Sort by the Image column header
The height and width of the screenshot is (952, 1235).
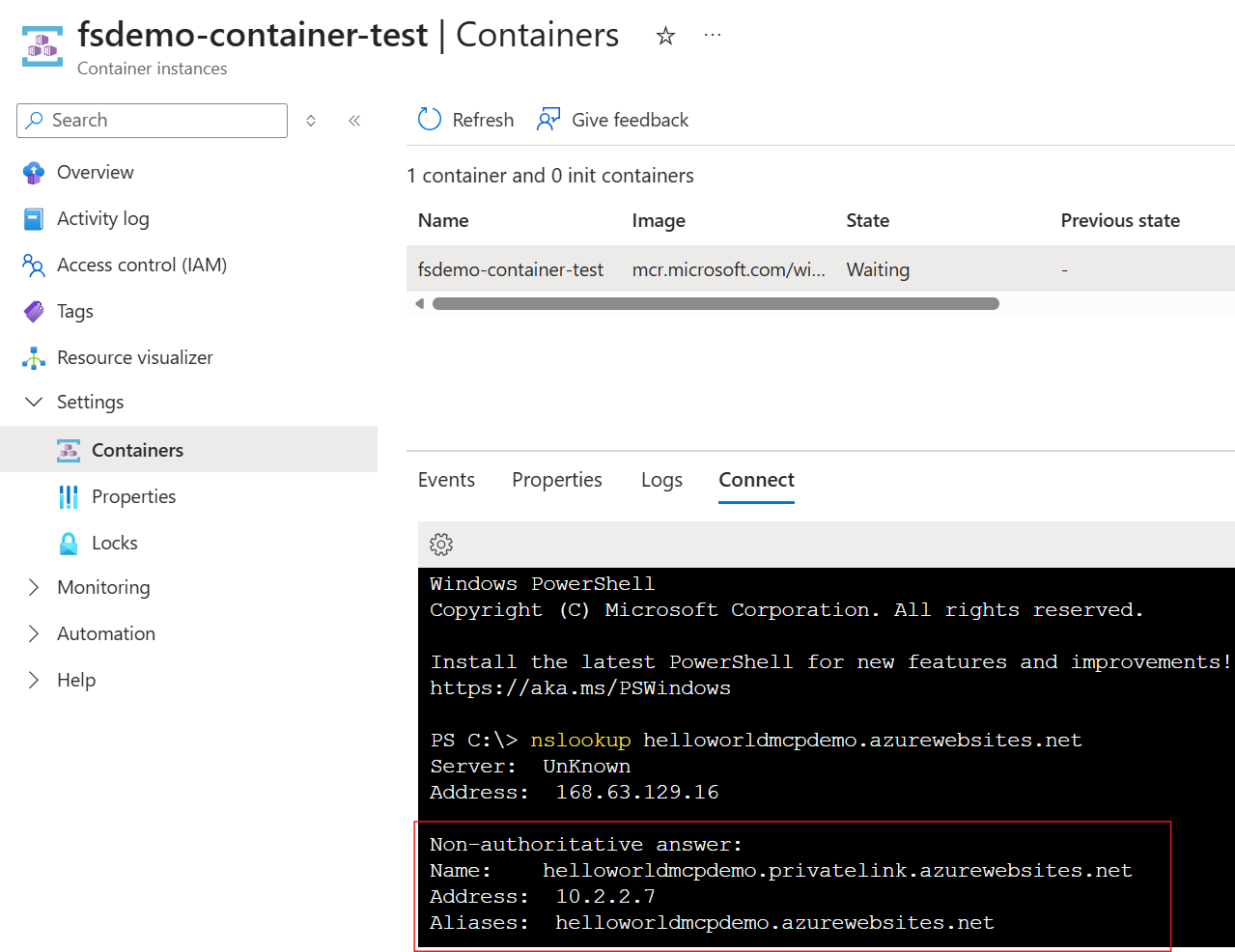pos(659,221)
